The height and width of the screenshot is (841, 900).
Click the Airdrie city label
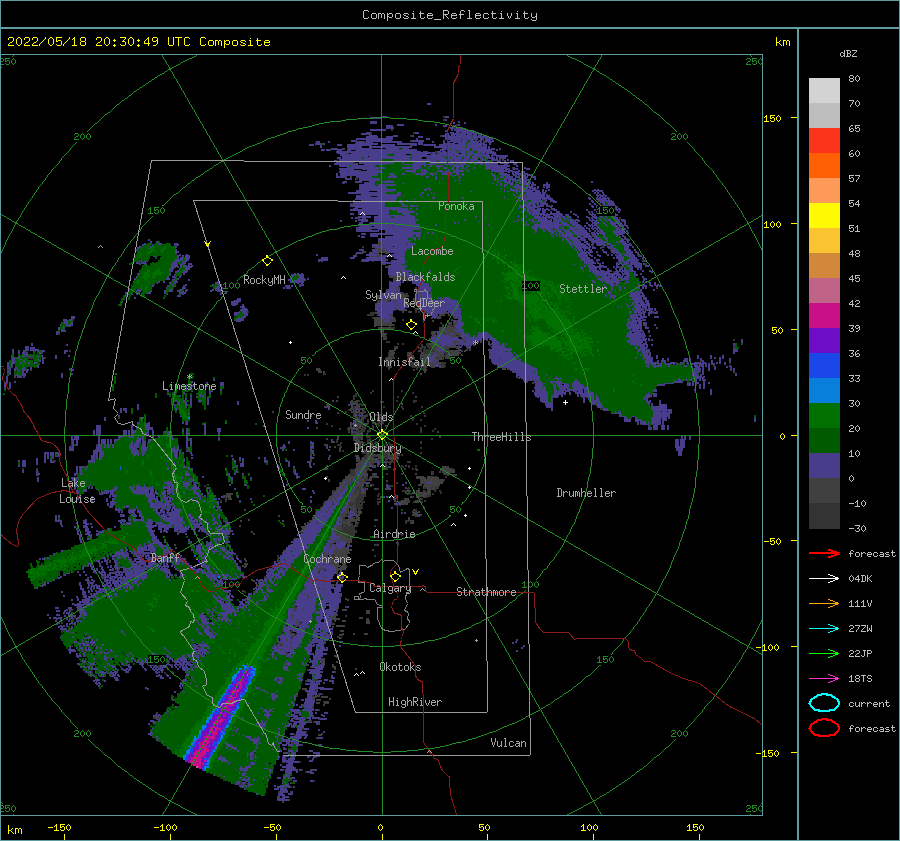(394, 534)
